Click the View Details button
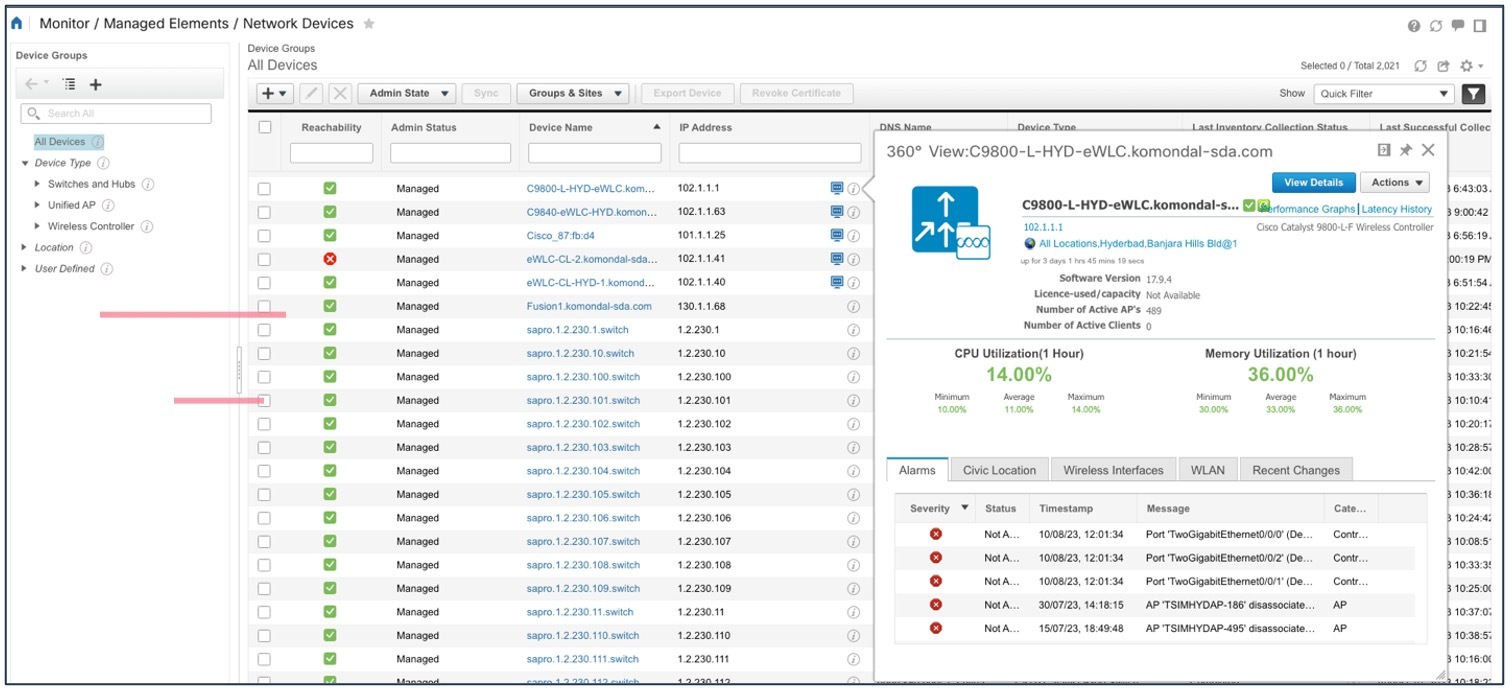The image size is (1512, 694). point(1313,182)
